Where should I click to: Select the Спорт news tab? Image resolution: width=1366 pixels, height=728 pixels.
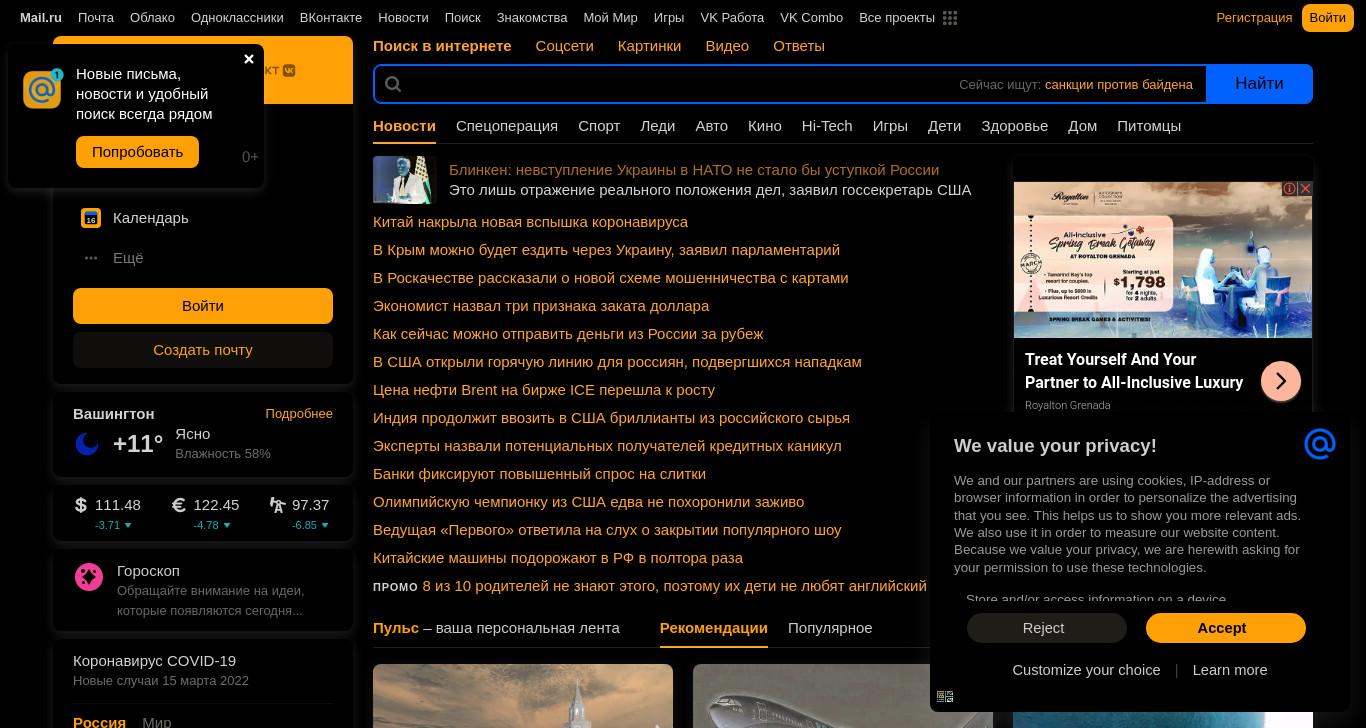coord(599,126)
